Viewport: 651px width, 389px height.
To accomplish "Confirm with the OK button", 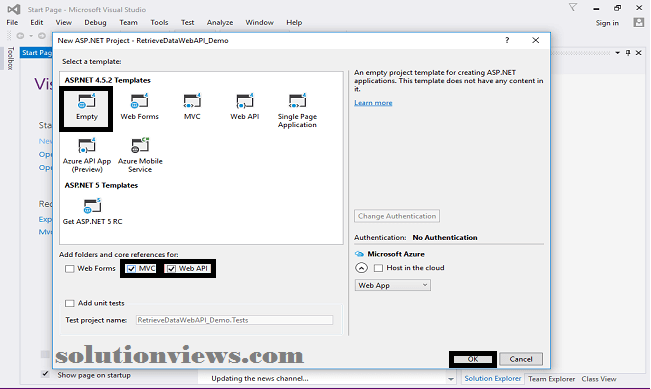I will (x=472, y=359).
